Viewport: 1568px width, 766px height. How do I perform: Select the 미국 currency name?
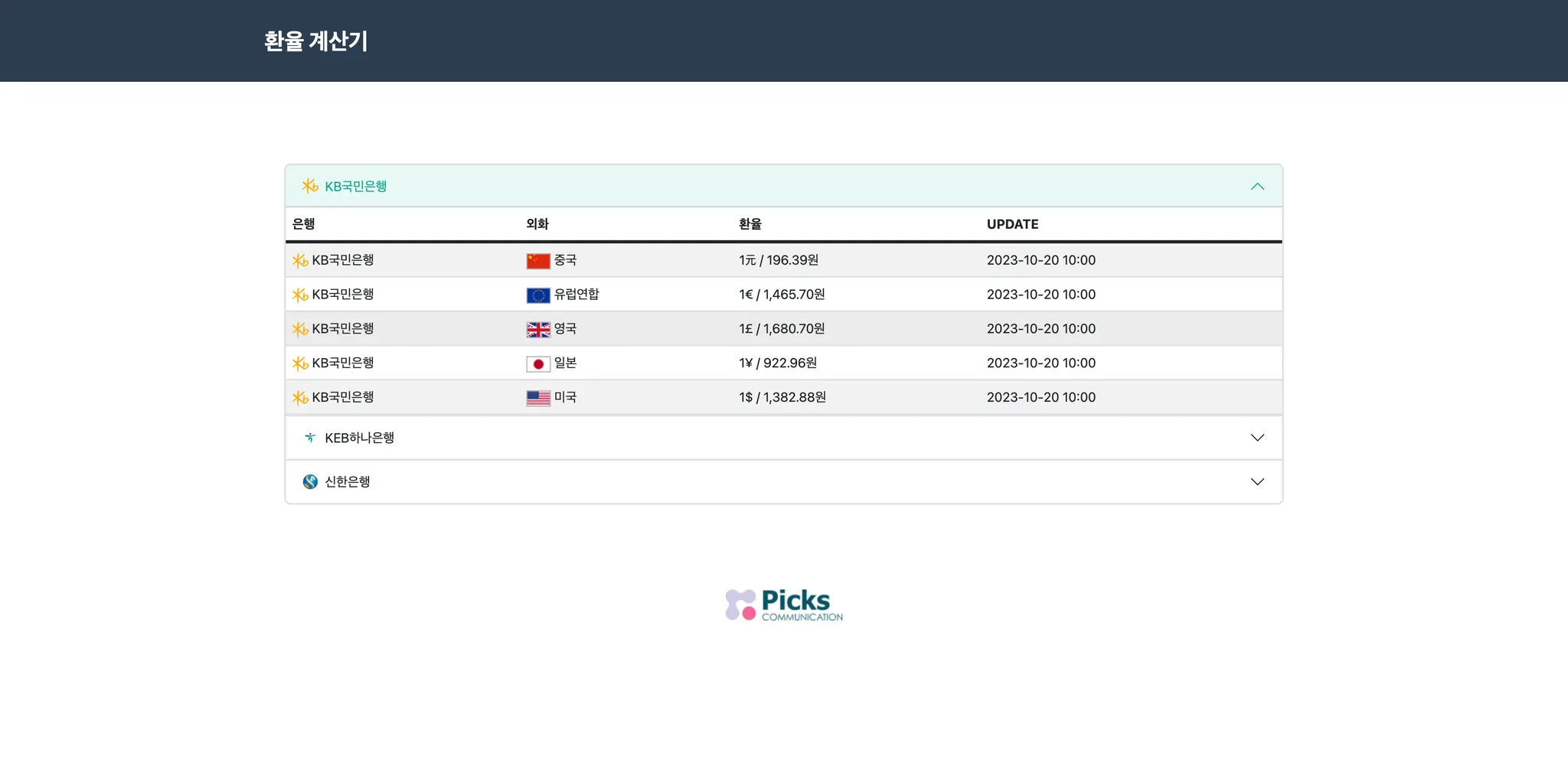click(x=565, y=397)
